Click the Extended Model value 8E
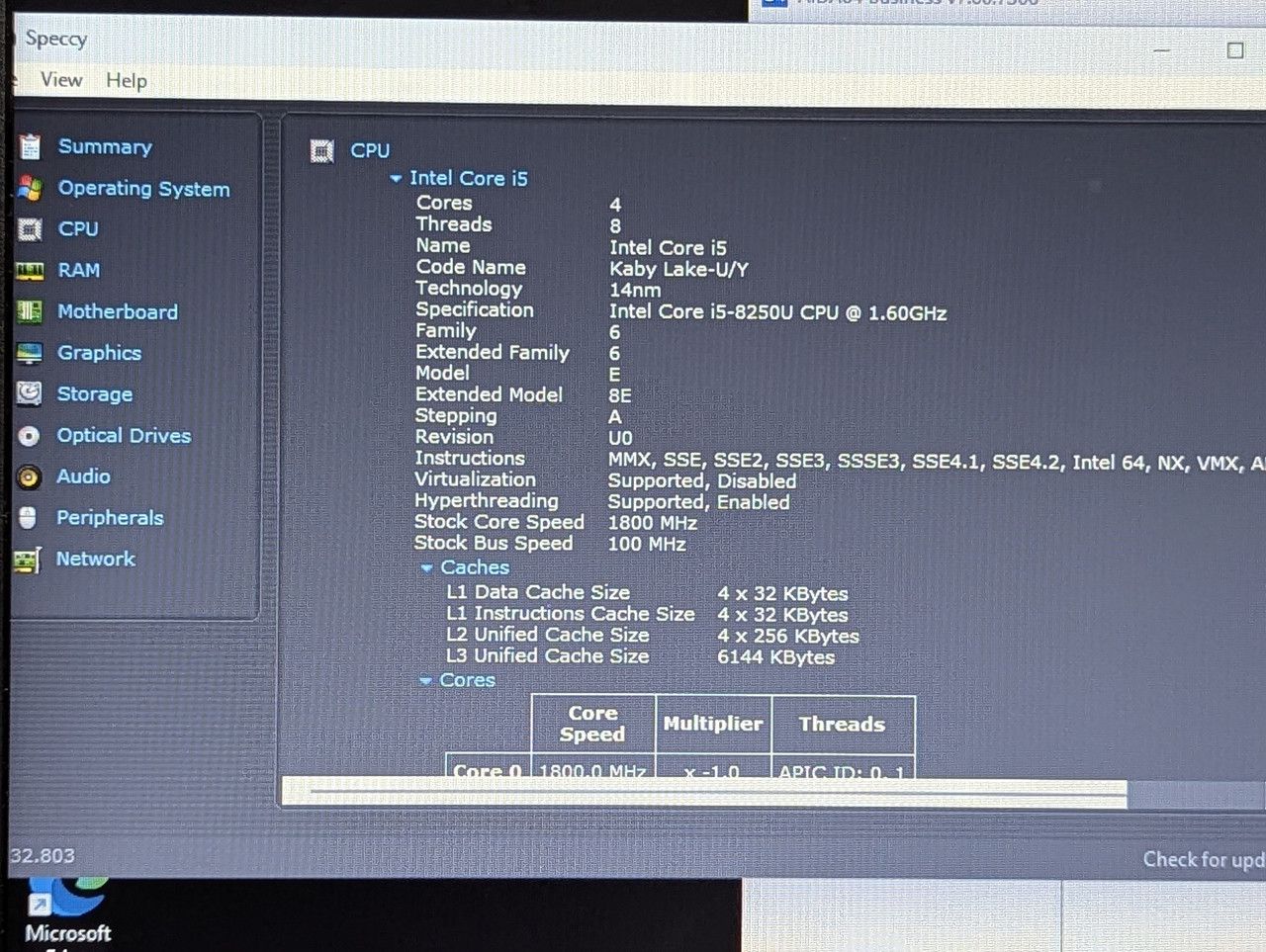This screenshot has width=1266, height=952. tap(620, 395)
